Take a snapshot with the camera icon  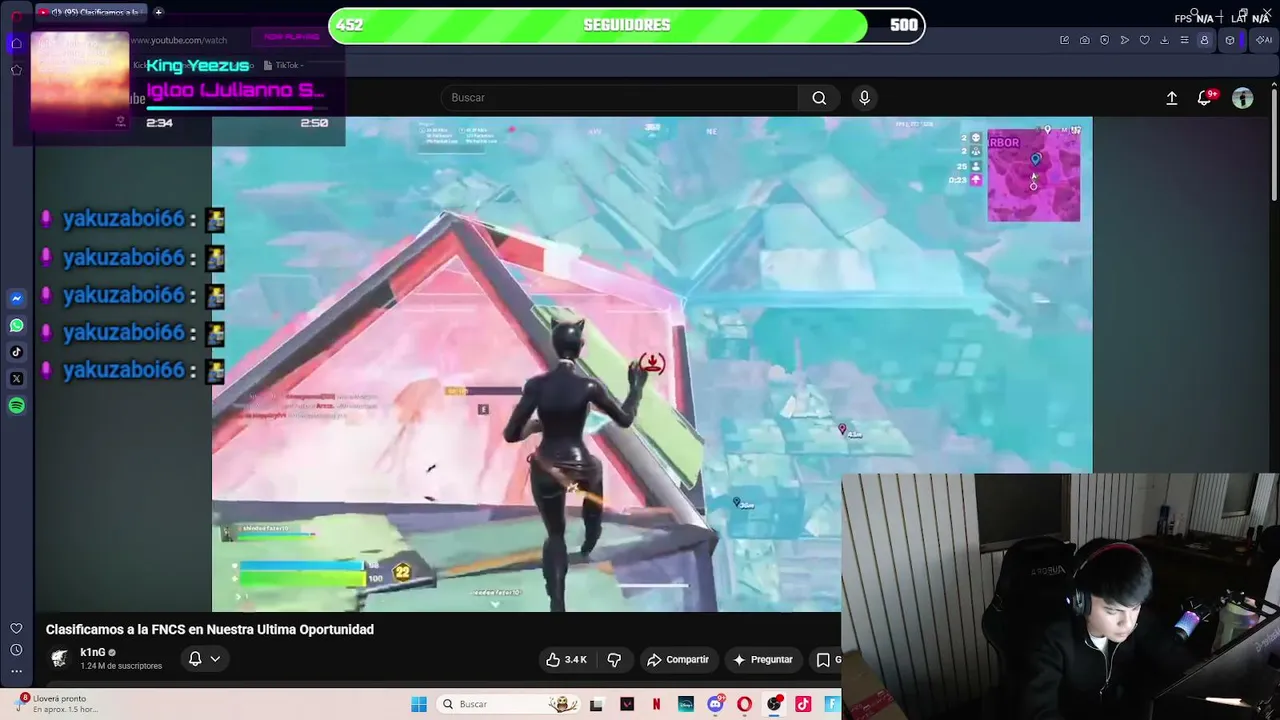[1084, 40]
